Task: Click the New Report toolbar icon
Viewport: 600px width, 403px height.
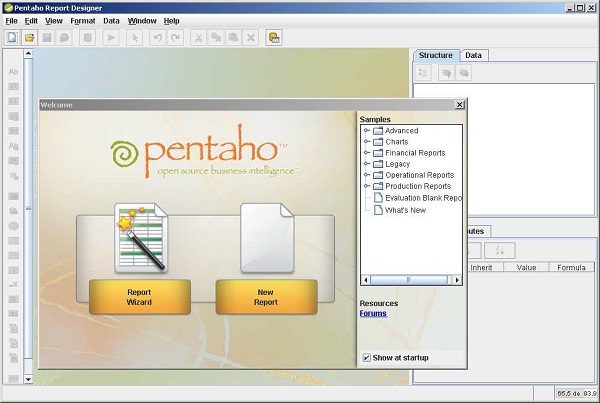Action: click(12, 38)
